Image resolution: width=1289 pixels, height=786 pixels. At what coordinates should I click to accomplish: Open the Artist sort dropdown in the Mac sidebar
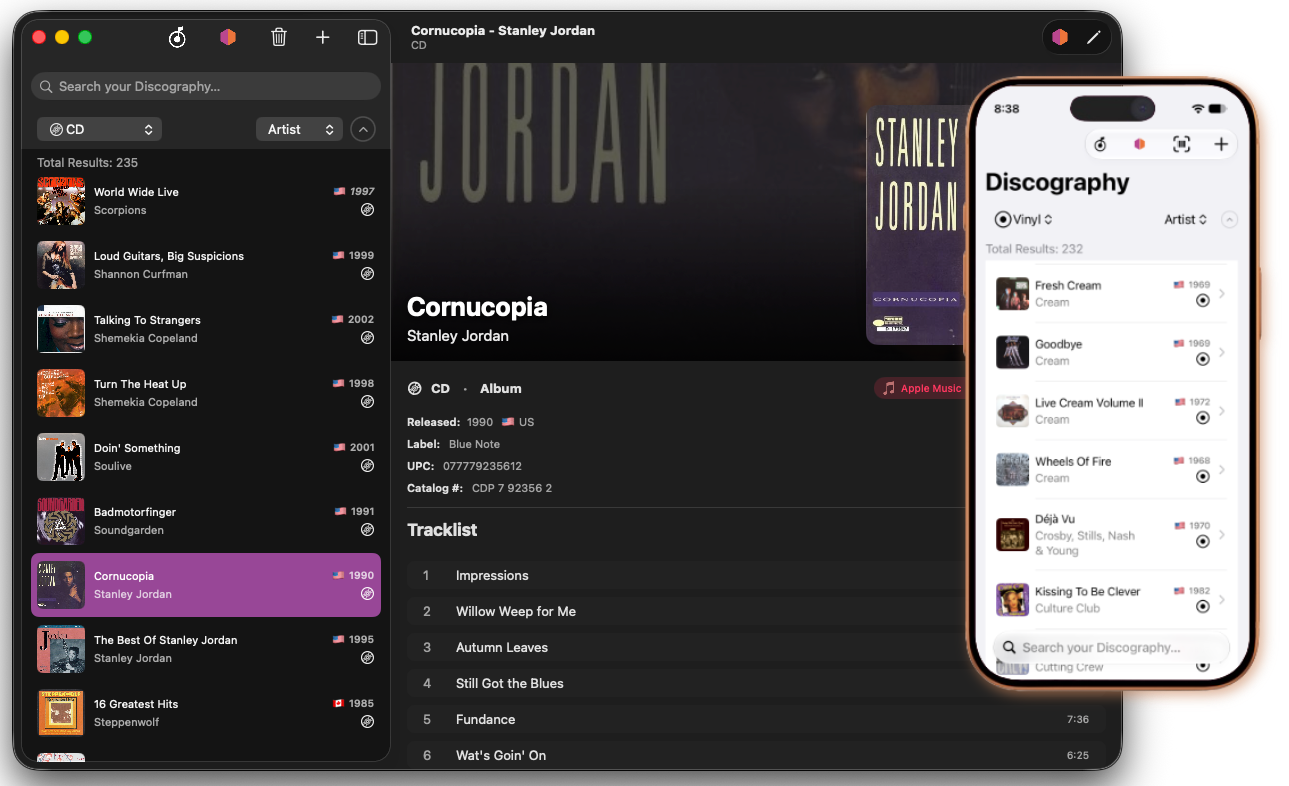[x=299, y=129]
